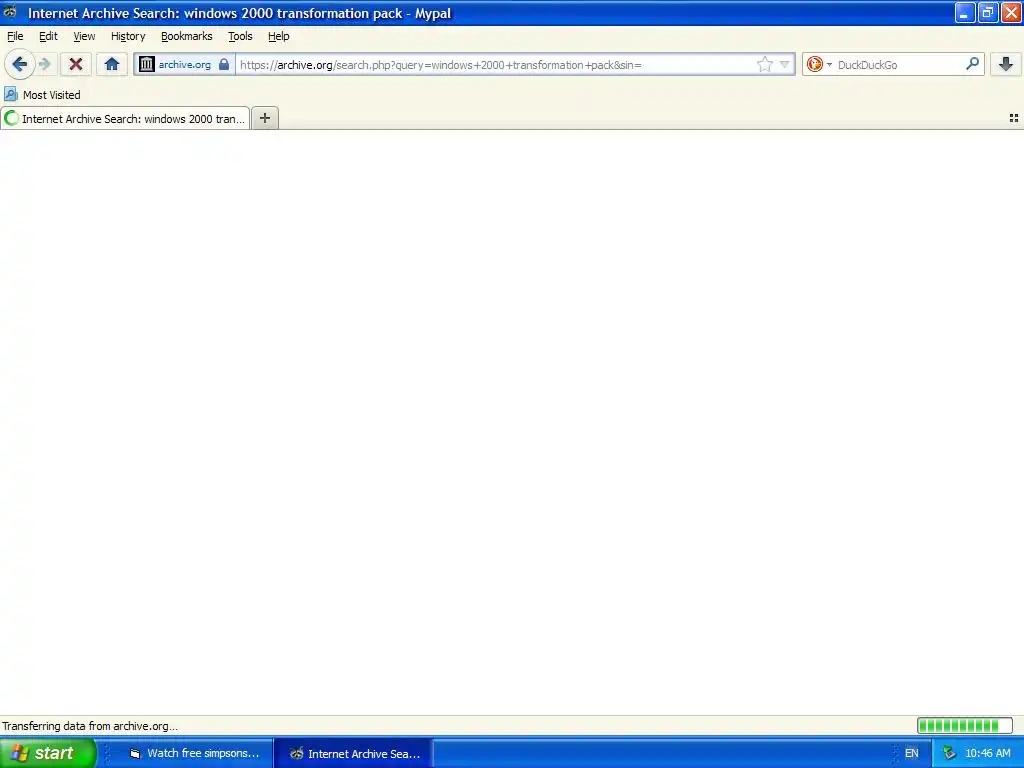Click the Forward arrow navigation button
Screen dimensions: 1024x768
coord(44,64)
